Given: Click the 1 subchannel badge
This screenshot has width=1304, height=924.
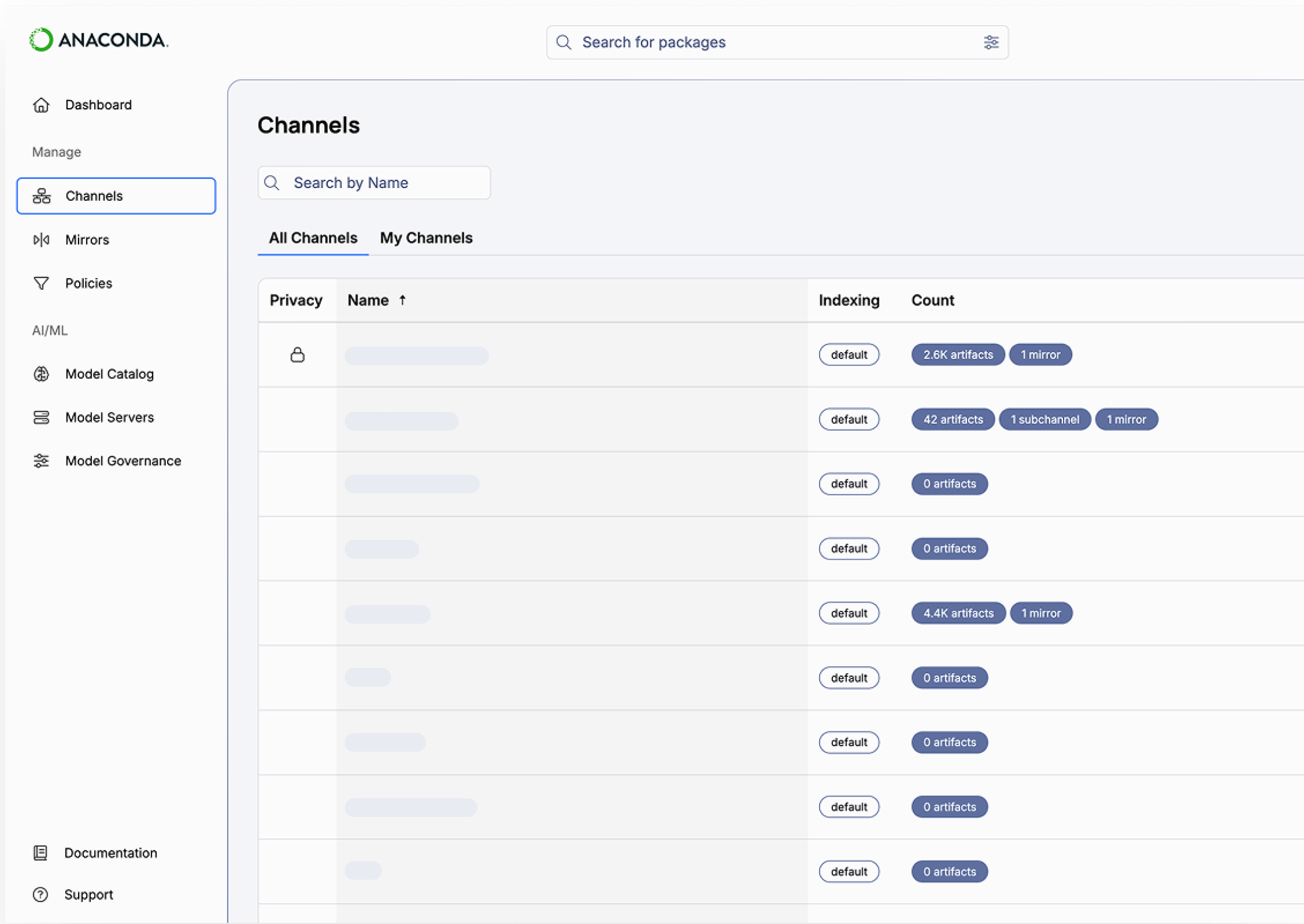Looking at the screenshot, I should coord(1044,419).
